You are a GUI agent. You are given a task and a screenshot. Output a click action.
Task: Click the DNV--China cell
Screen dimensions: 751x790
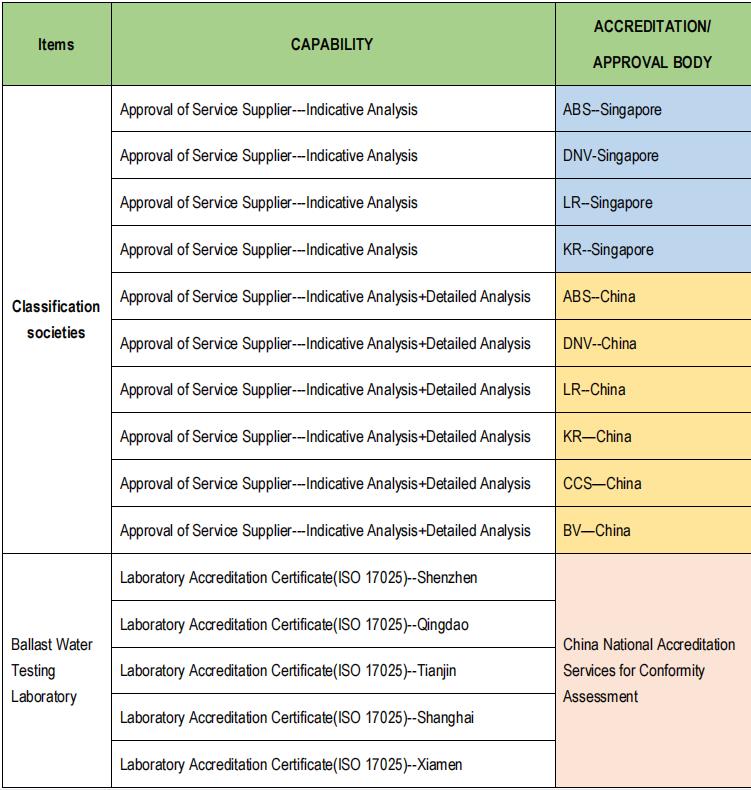point(653,343)
